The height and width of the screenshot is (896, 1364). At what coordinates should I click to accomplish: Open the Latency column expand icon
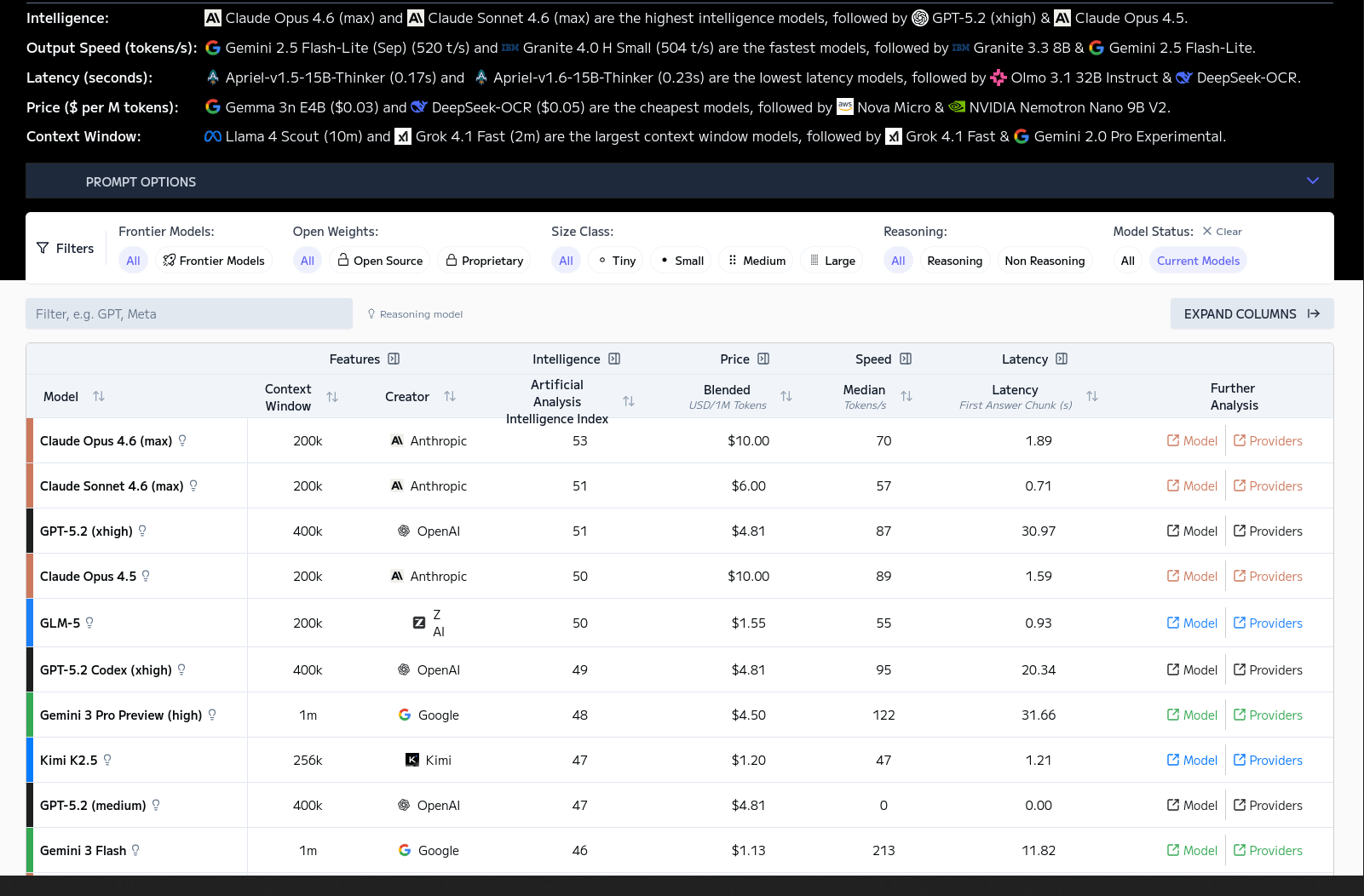(1061, 359)
